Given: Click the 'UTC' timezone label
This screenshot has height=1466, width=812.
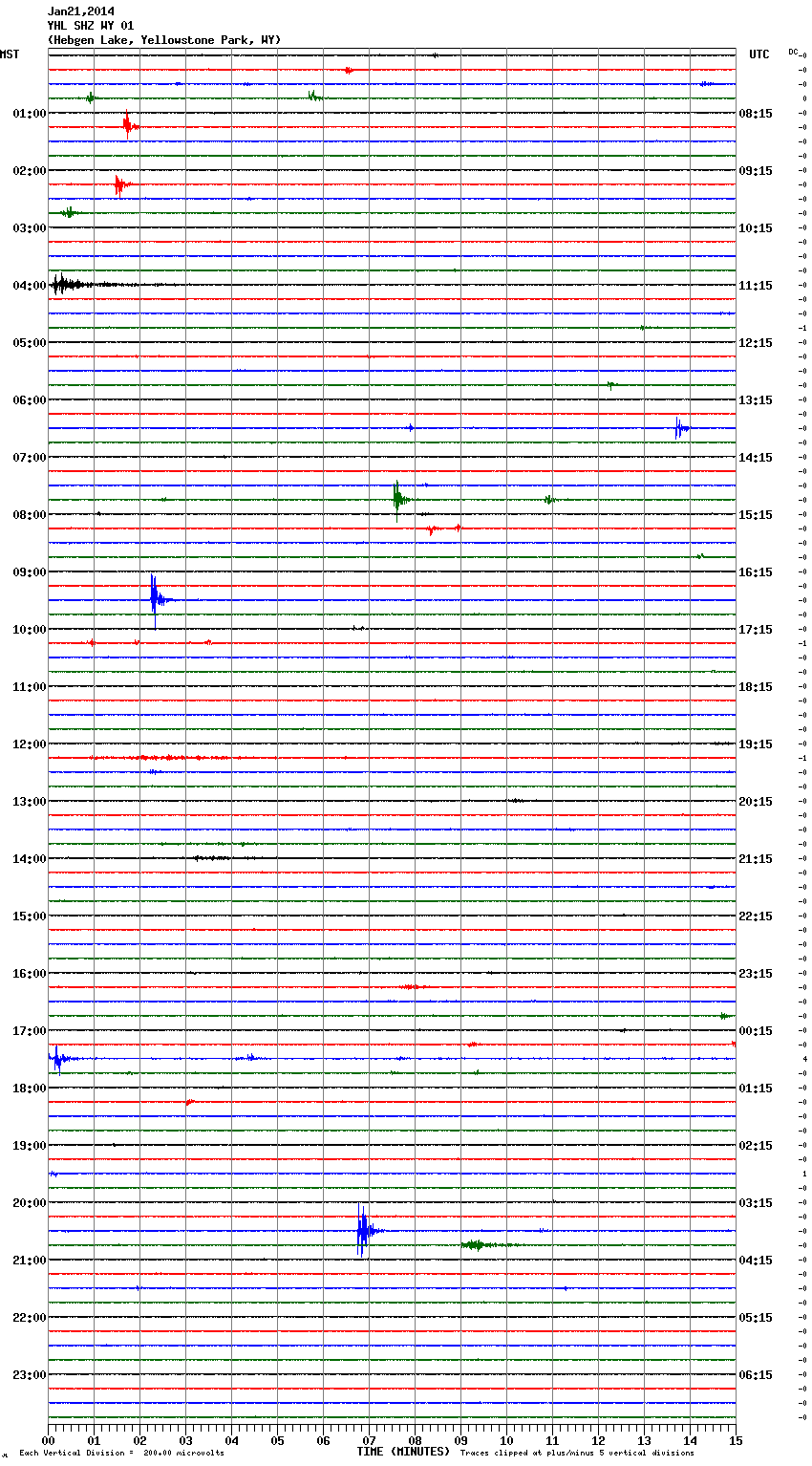Looking at the screenshot, I should [x=759, y=54].
